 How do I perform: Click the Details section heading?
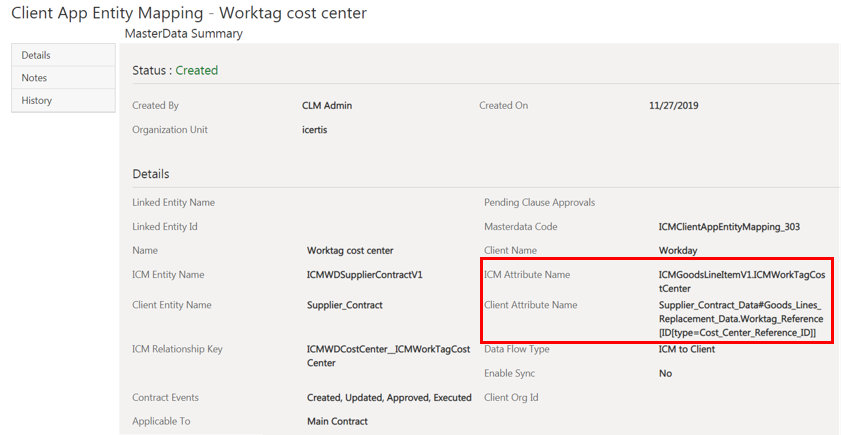[x=151, y=174]
